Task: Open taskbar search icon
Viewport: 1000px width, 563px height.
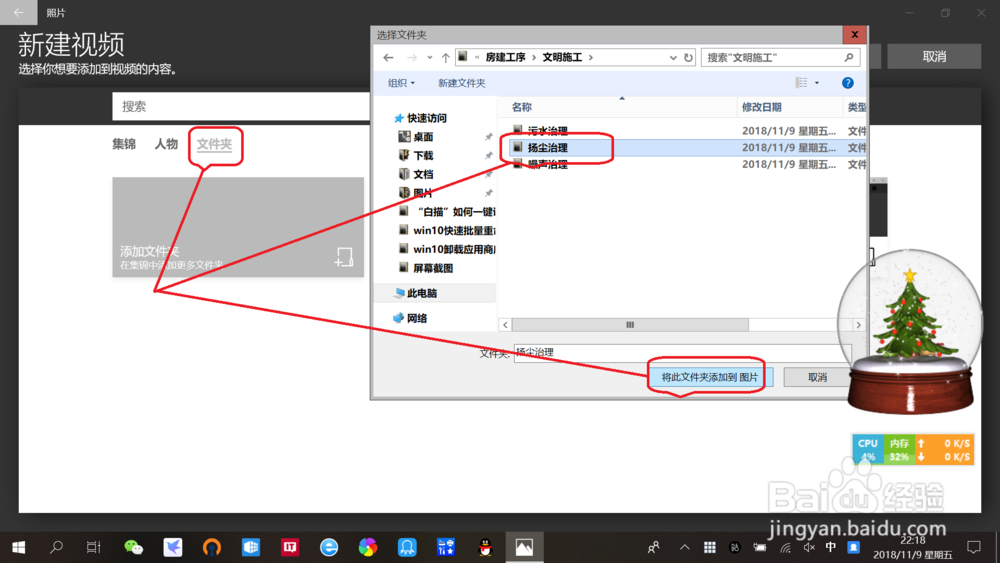Action: (x=56, y=547)
